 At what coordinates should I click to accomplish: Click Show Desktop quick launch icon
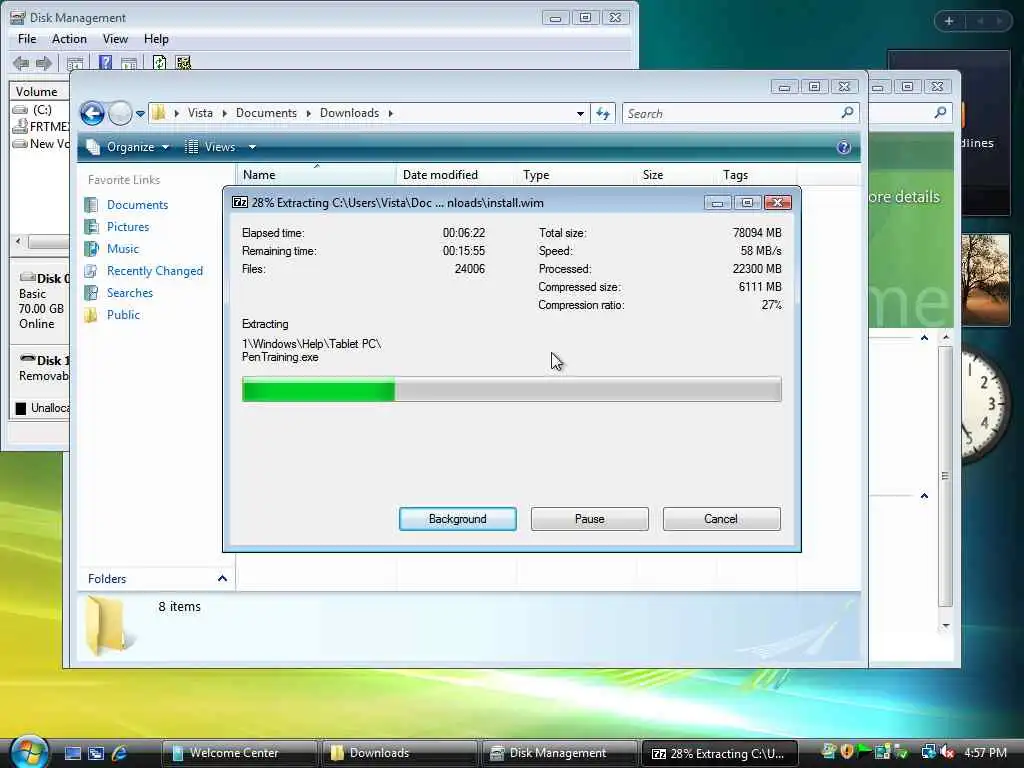tap(72, 753)
